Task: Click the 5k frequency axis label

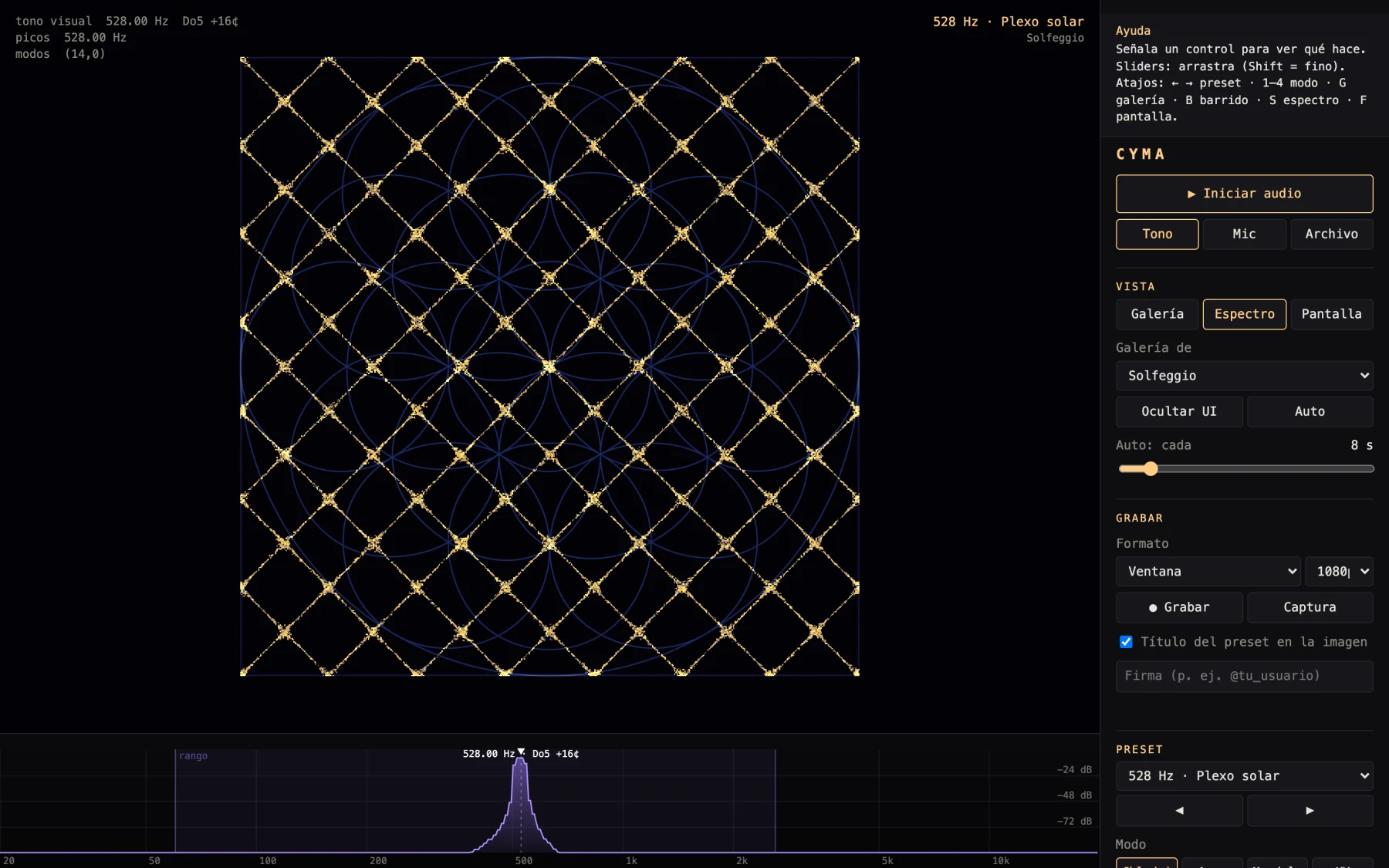Action: point(887,861)
